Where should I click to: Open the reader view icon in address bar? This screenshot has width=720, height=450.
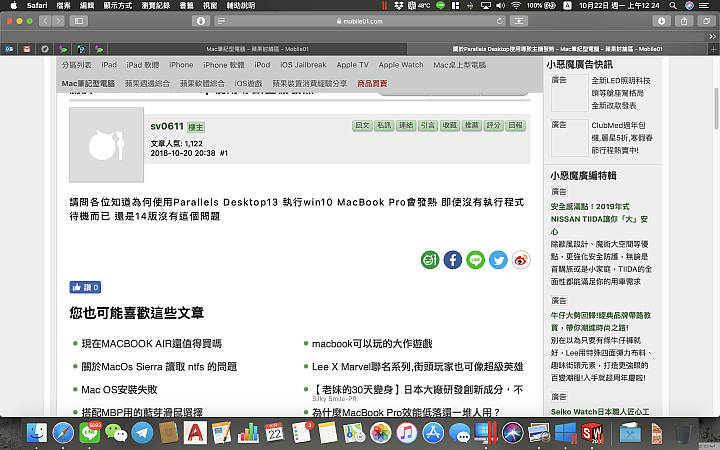[221, 21]
